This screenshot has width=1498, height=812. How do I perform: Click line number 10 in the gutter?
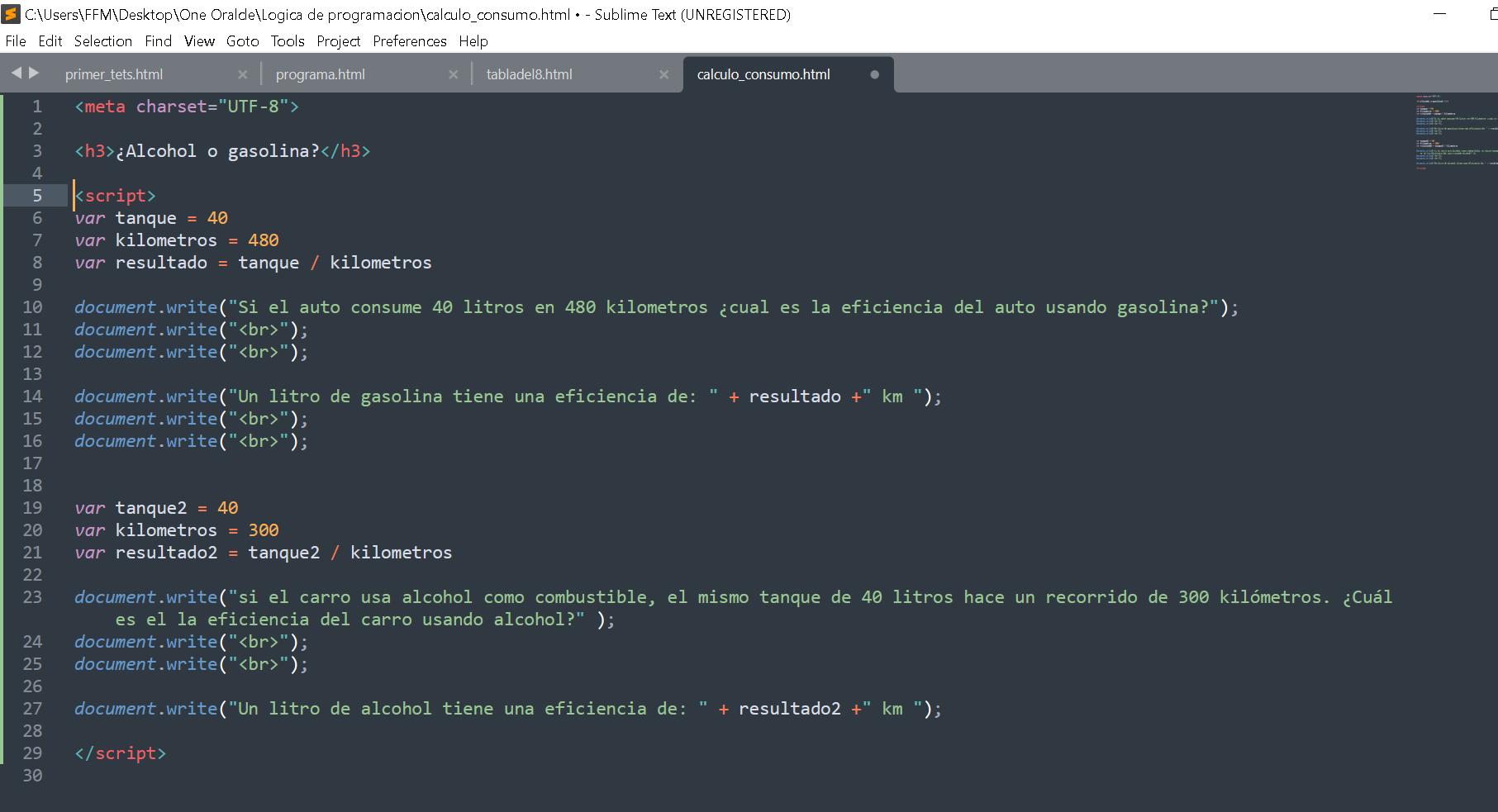point(32,307)
